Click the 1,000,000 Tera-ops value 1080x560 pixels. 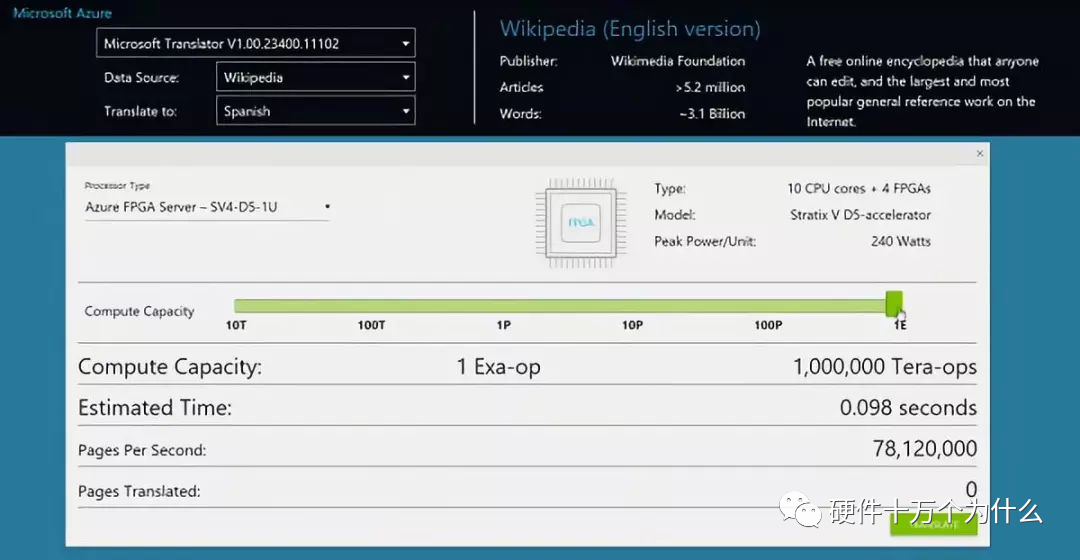click(884, 366)
